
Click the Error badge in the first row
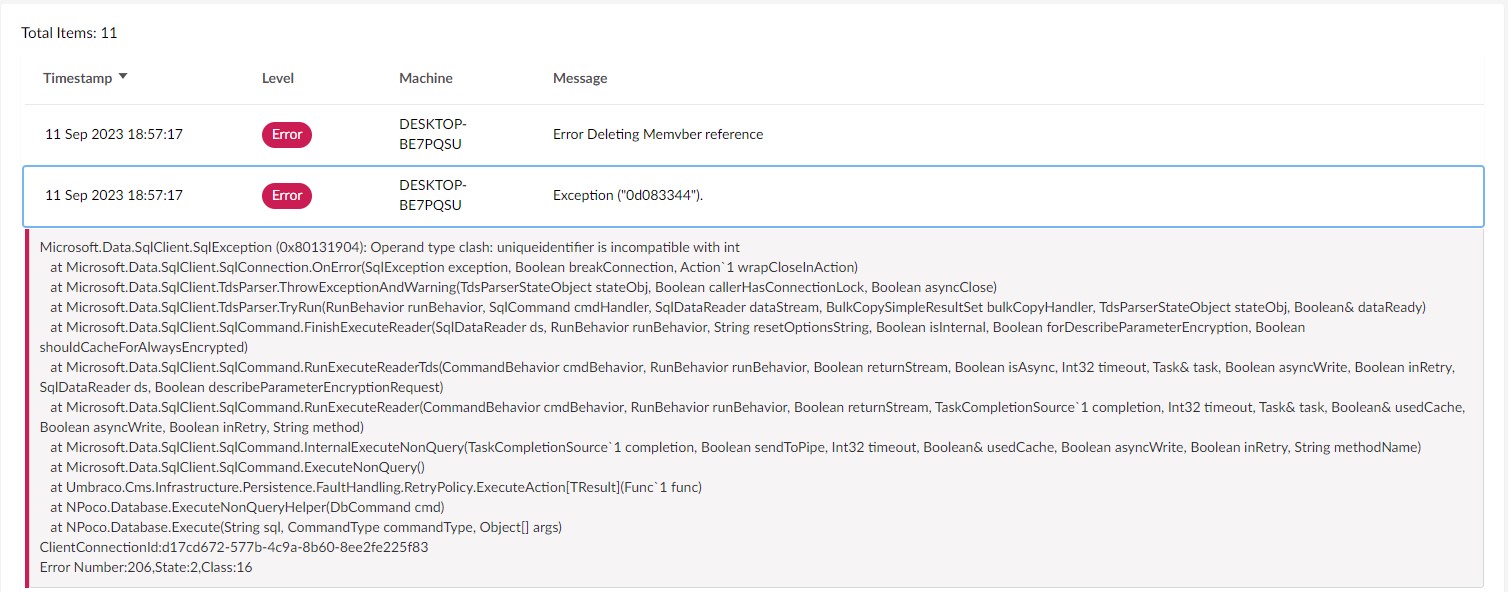(x=287, y=135)
